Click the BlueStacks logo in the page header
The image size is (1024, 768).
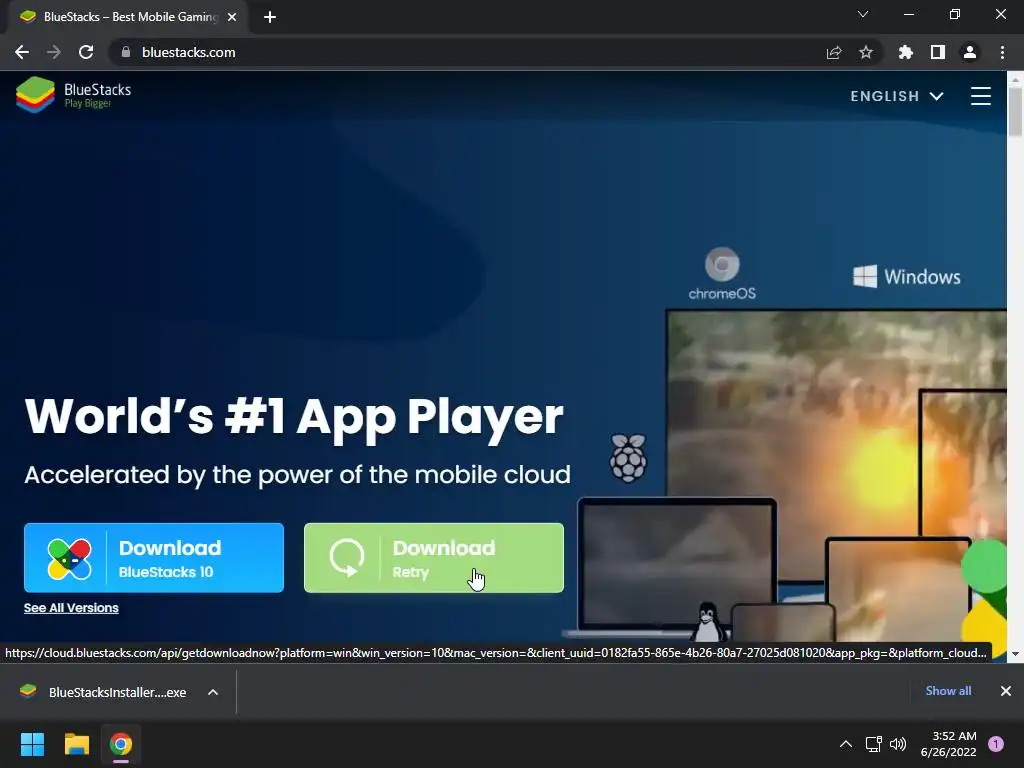tap(74, 95)
